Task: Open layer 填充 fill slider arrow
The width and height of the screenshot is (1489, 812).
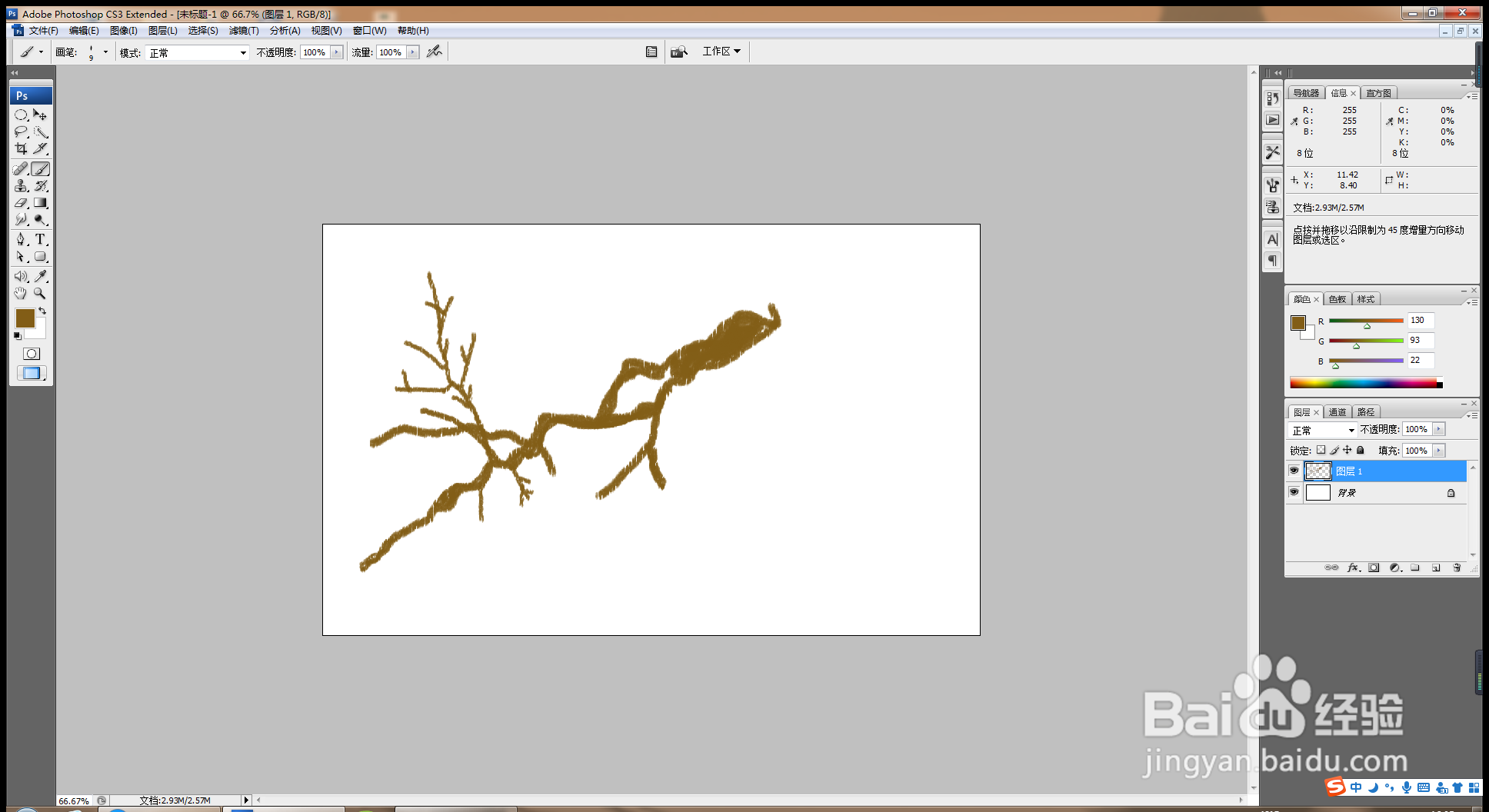Action: [1438, 451]
